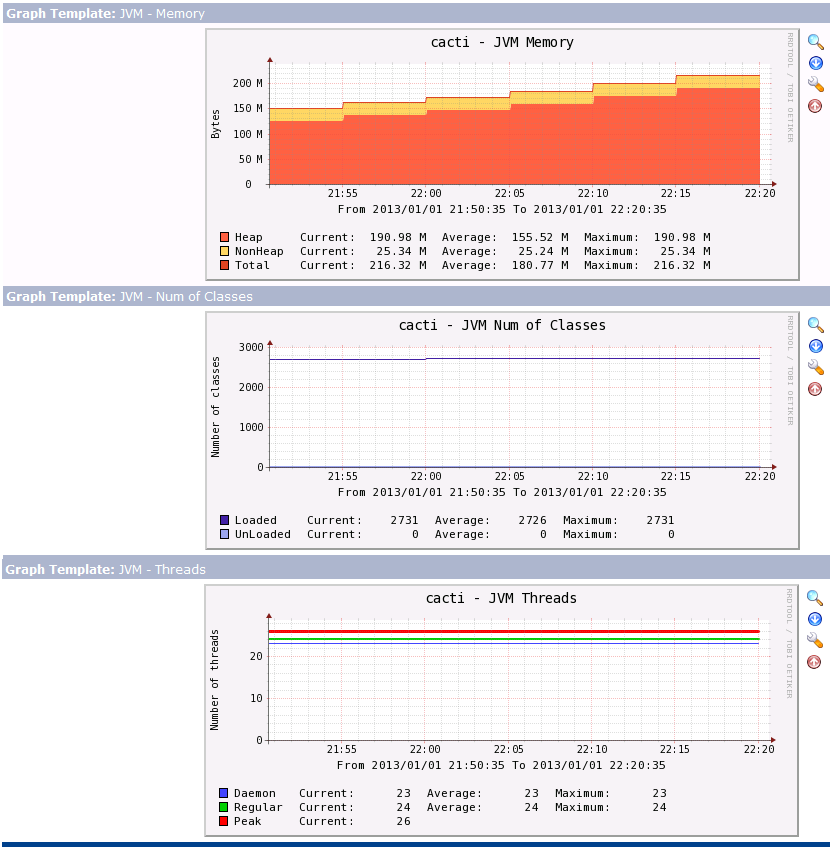This screenshot has height=849, width=836.
Task: Open wrench properties for JVM Threads graph
Action: [814, 641]
